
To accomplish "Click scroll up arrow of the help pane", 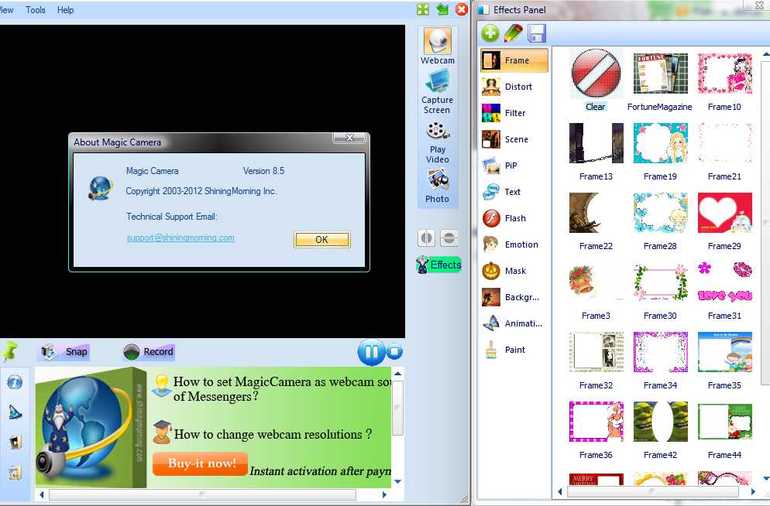I will [x=398, y=374].
